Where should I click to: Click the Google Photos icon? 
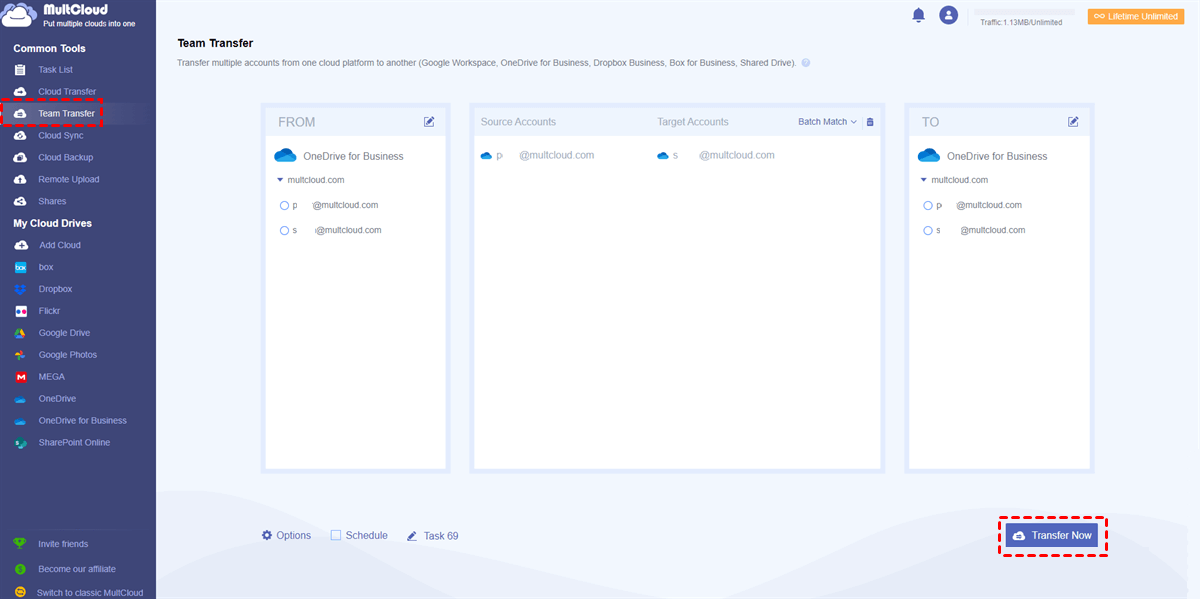tap(20, 355)
